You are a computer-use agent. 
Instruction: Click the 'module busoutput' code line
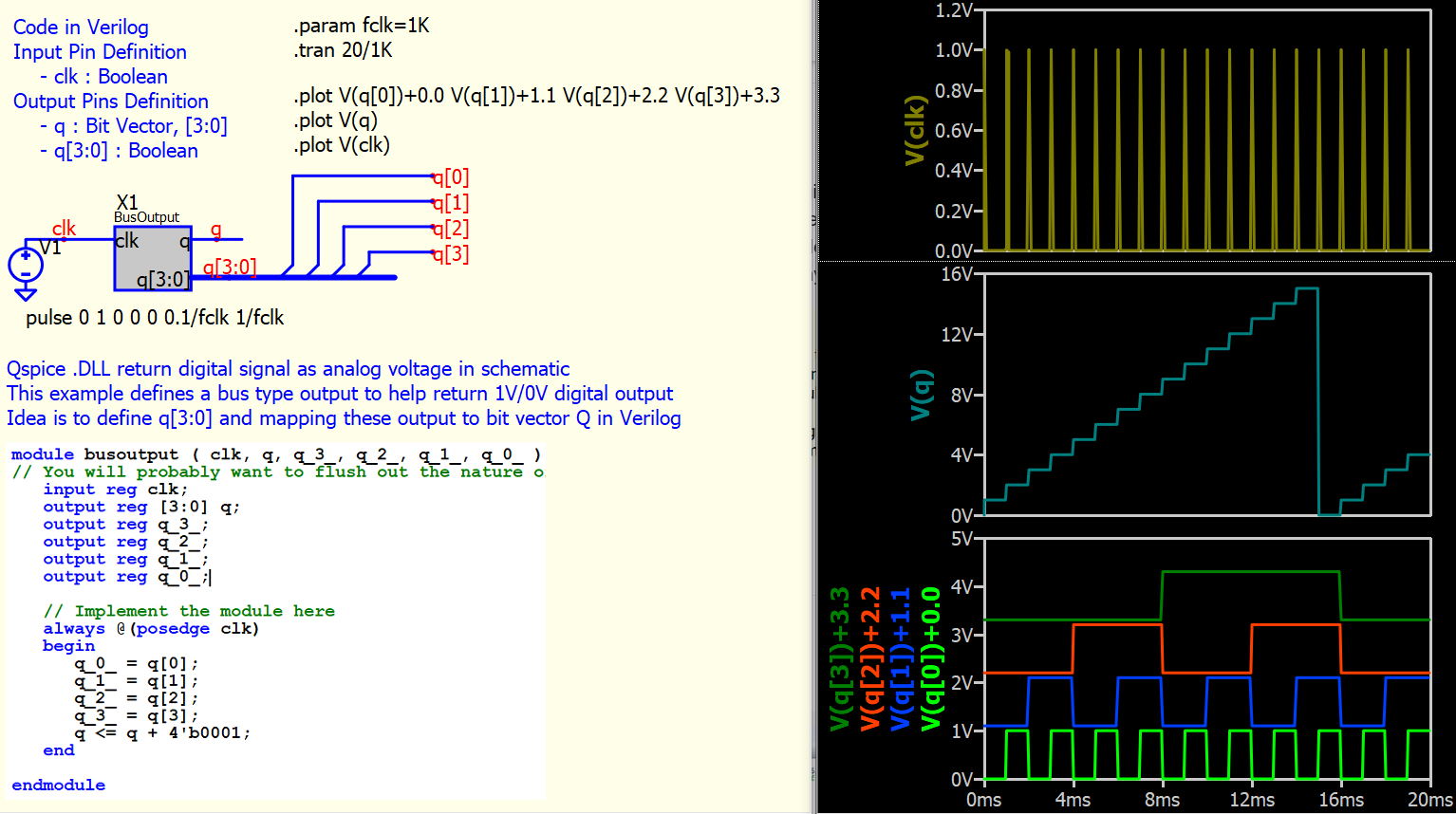coord(276,454)
